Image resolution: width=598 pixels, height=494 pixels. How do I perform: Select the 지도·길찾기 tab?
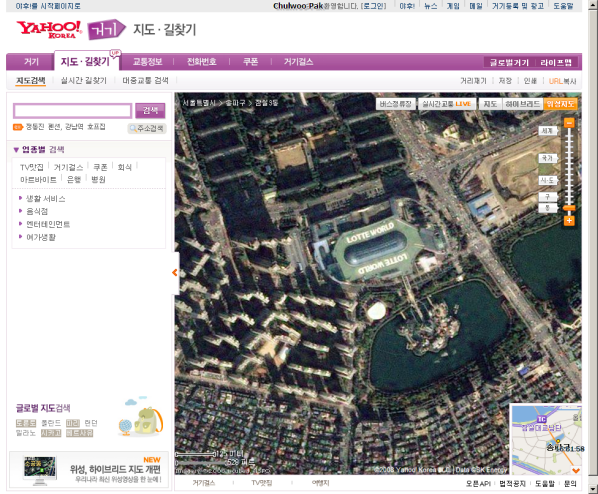[85, 62]
